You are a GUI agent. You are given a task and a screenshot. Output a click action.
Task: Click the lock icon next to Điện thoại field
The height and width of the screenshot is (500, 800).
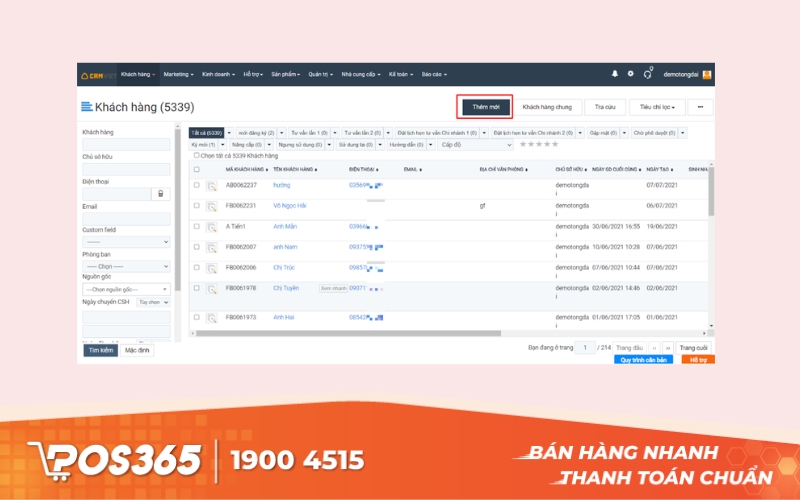point(161,194)
